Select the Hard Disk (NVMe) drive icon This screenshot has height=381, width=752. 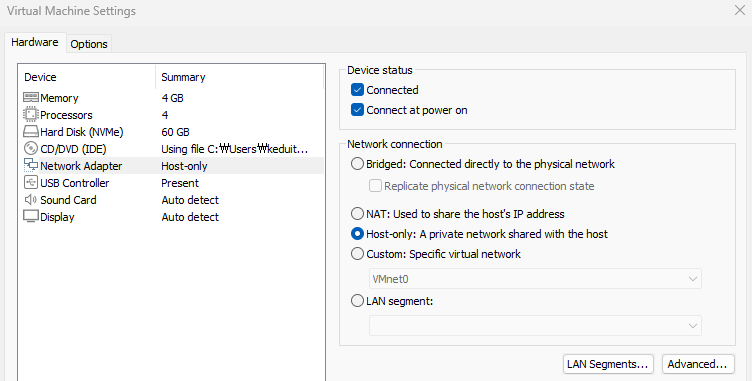31,131
